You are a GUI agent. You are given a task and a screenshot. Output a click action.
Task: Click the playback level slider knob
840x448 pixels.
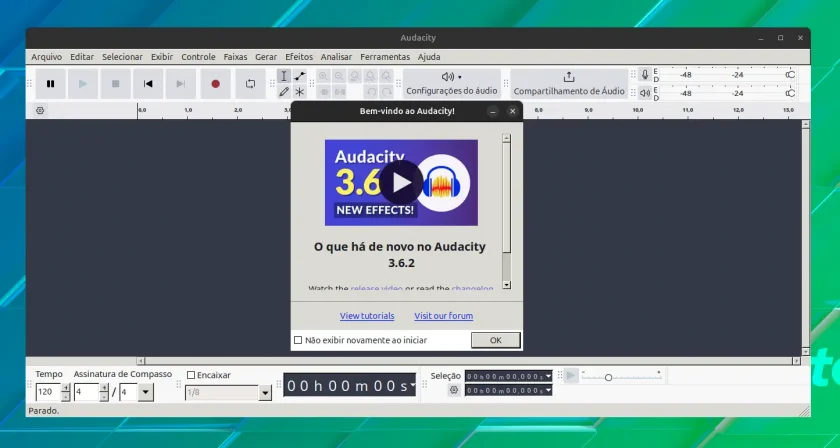pos(790,93)
